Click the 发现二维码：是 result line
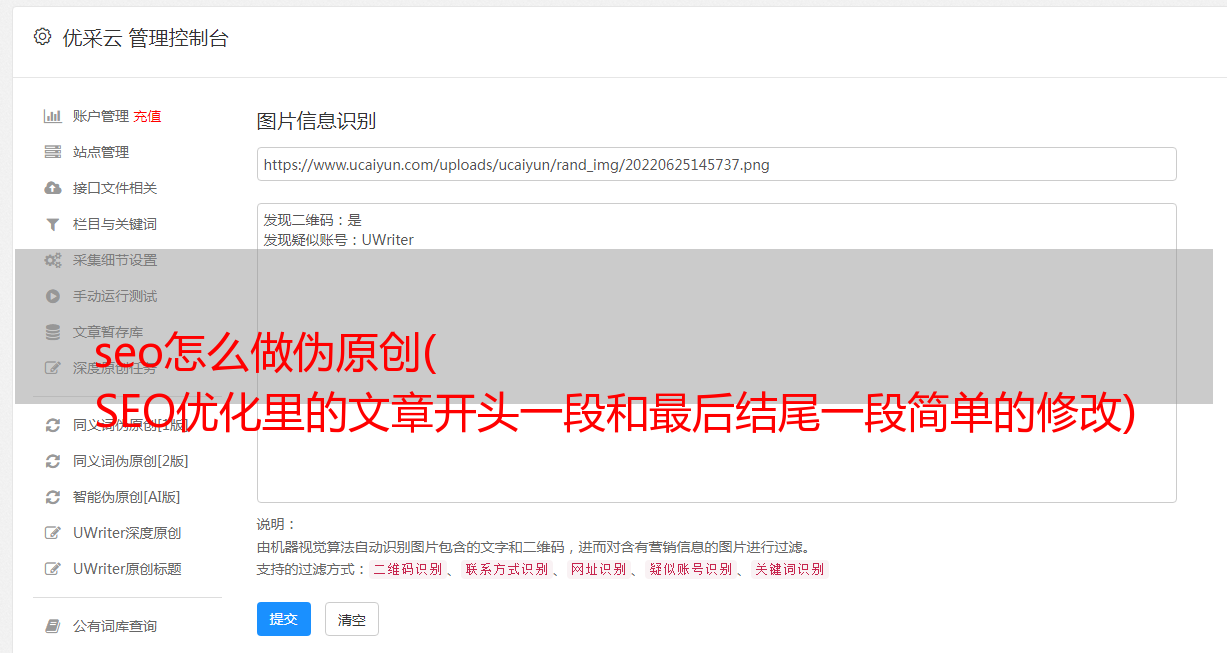 pos(313,220)
